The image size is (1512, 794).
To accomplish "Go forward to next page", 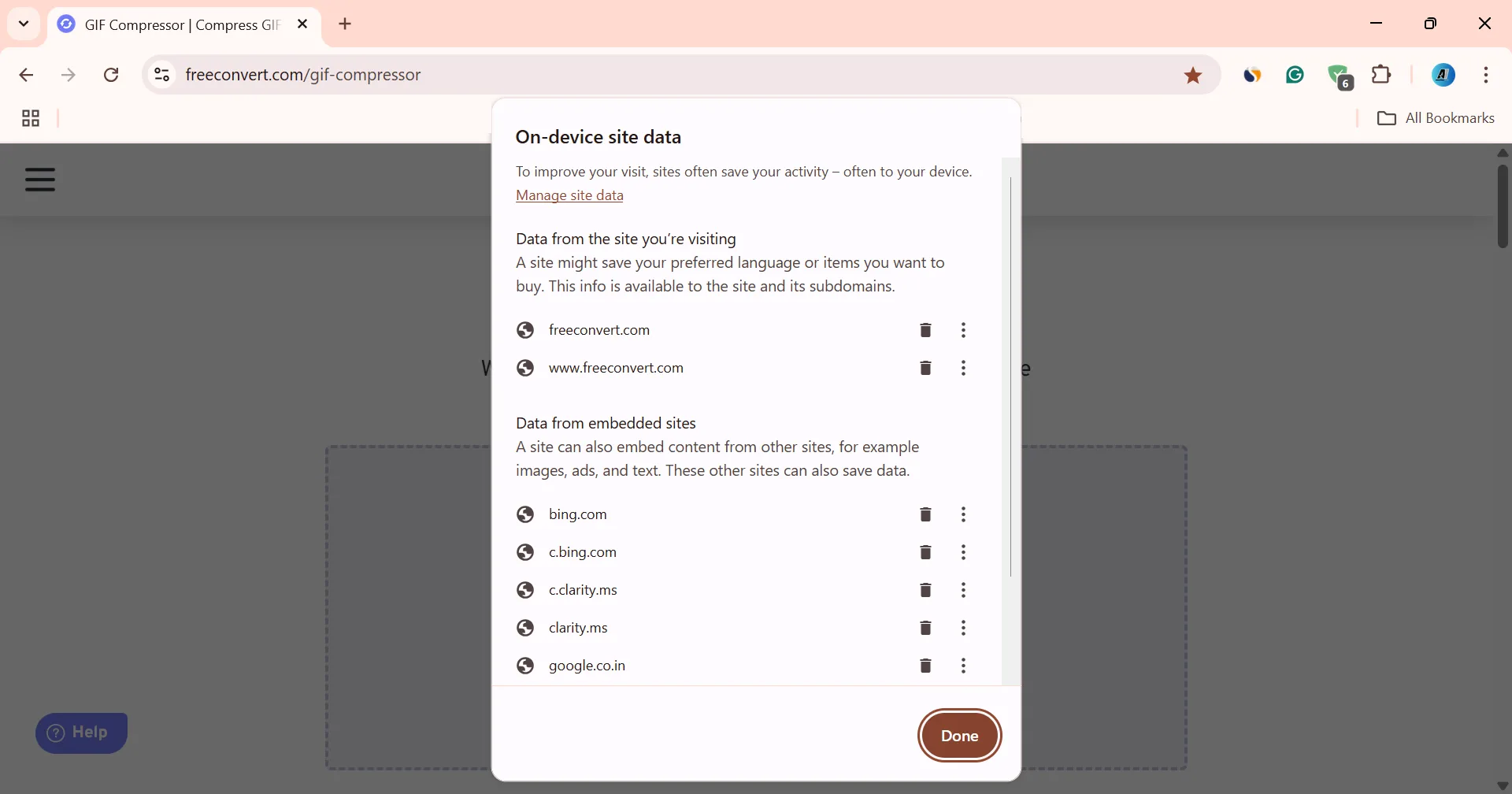I will [x=69, y=76].
